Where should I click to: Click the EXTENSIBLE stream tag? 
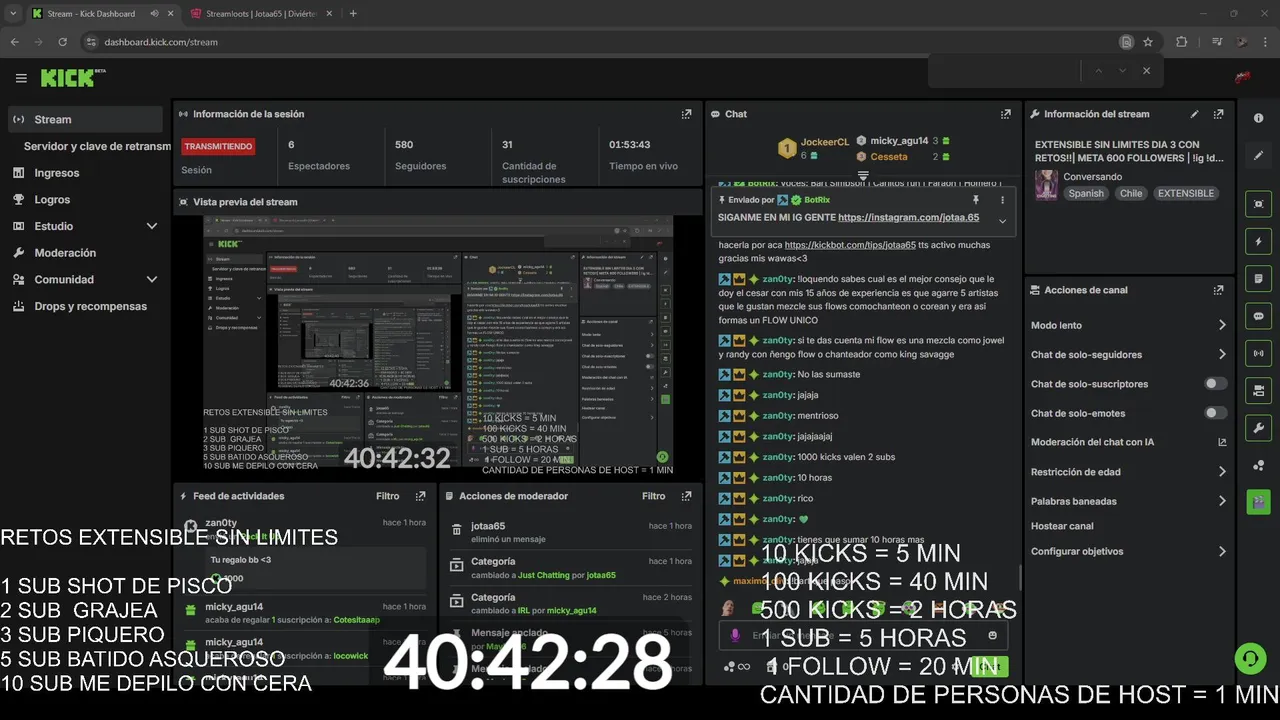[1186, 194]
